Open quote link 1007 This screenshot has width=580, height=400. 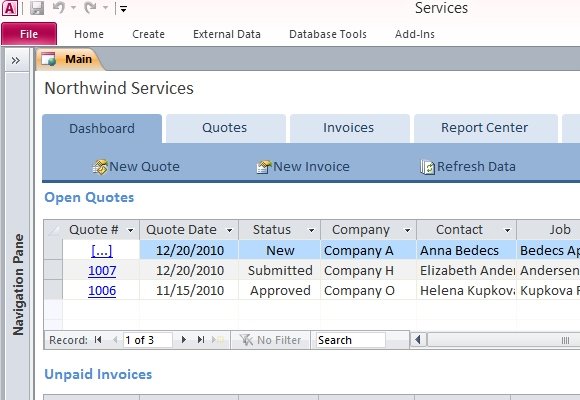102,271
